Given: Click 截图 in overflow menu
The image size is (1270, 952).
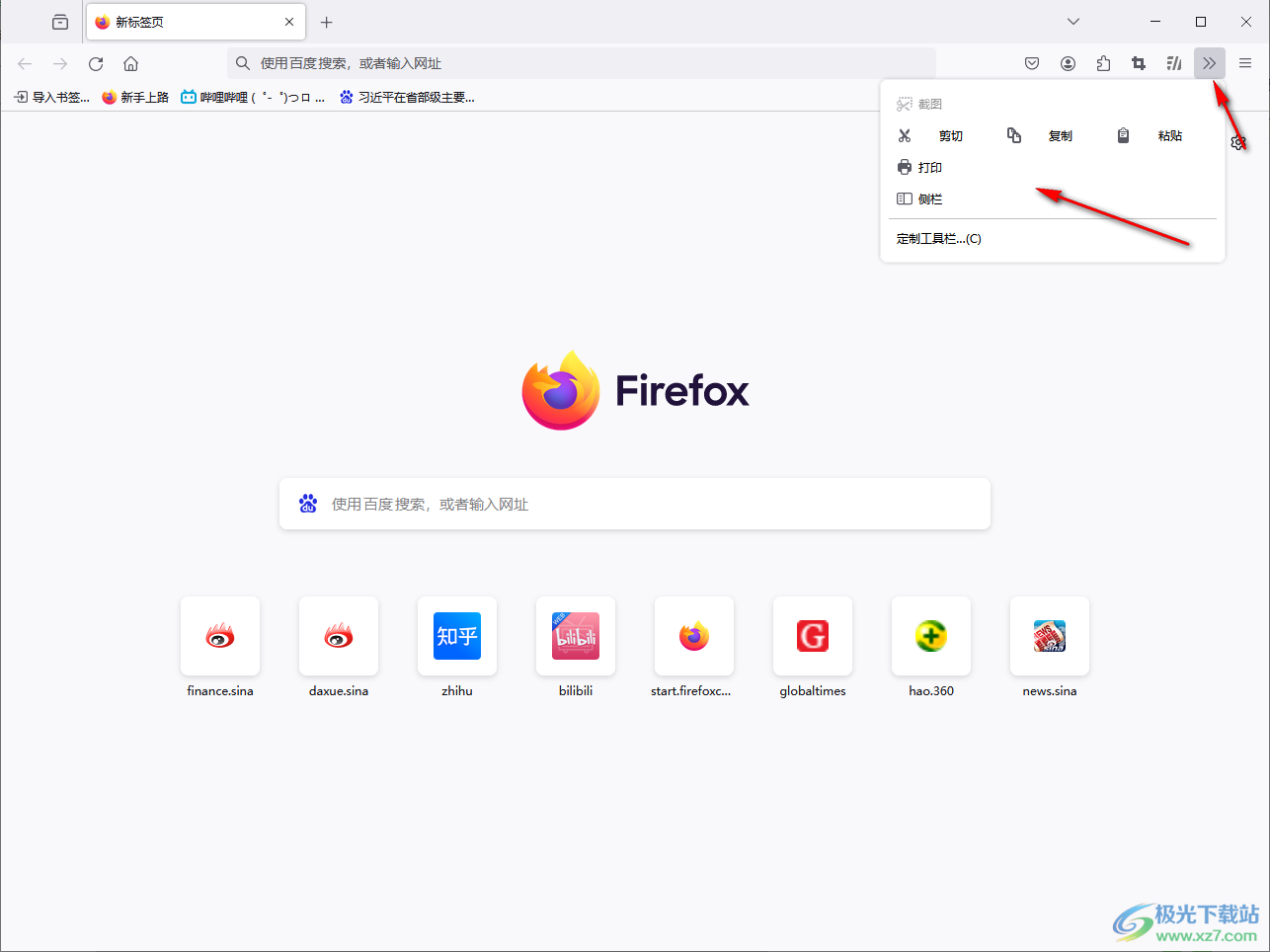Looking at the screenshot, I should 919,104.
